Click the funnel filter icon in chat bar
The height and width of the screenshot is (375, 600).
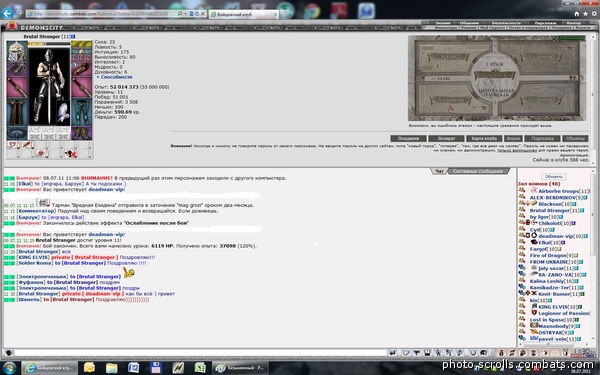417,353
